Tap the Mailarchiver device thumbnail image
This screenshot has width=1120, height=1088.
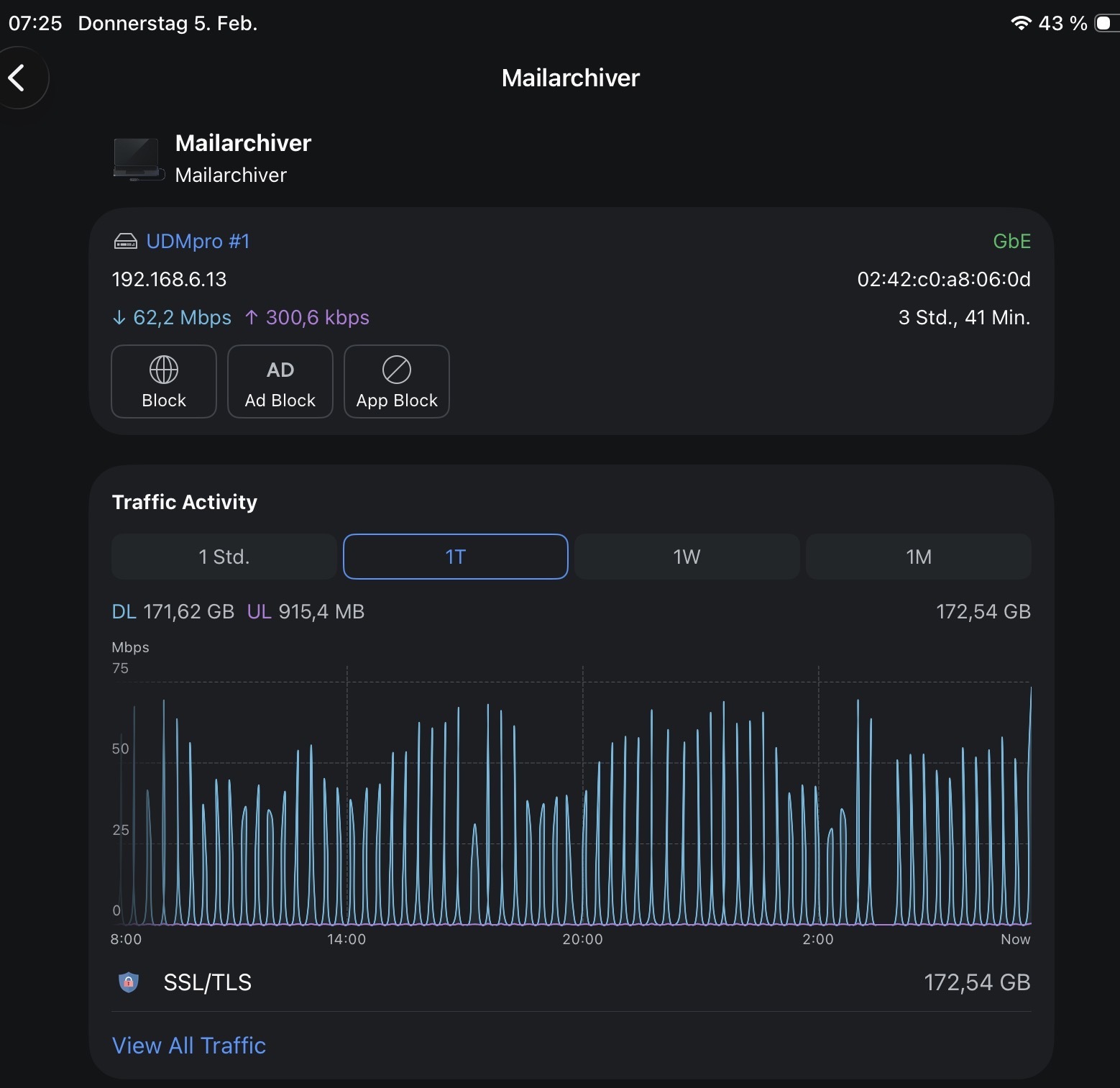coord(137,159)
